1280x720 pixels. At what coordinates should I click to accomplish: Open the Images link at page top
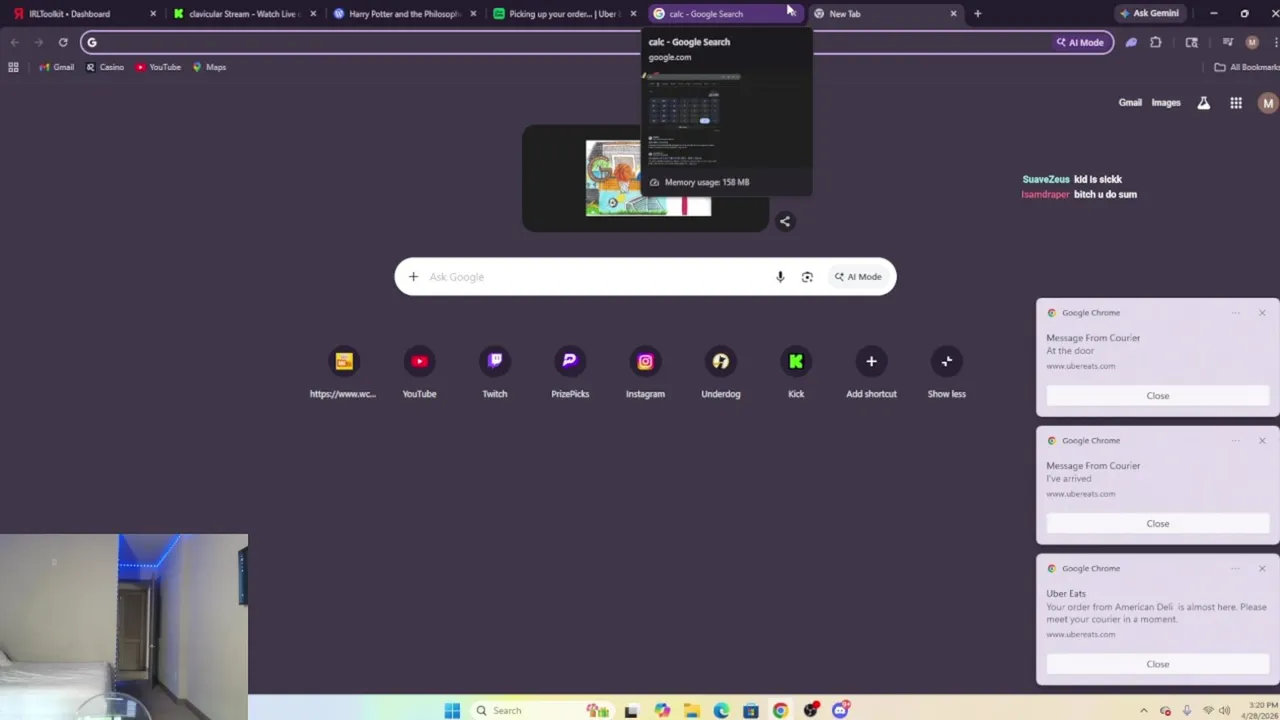1166,103
